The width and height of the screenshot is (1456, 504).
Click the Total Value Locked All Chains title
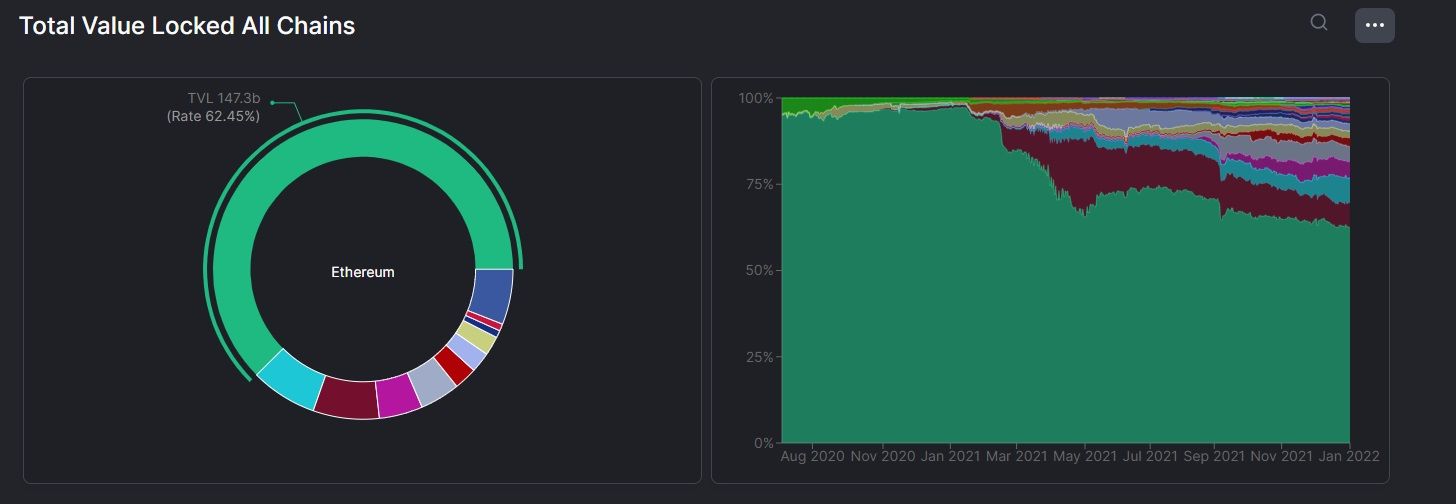click(187, 26)
